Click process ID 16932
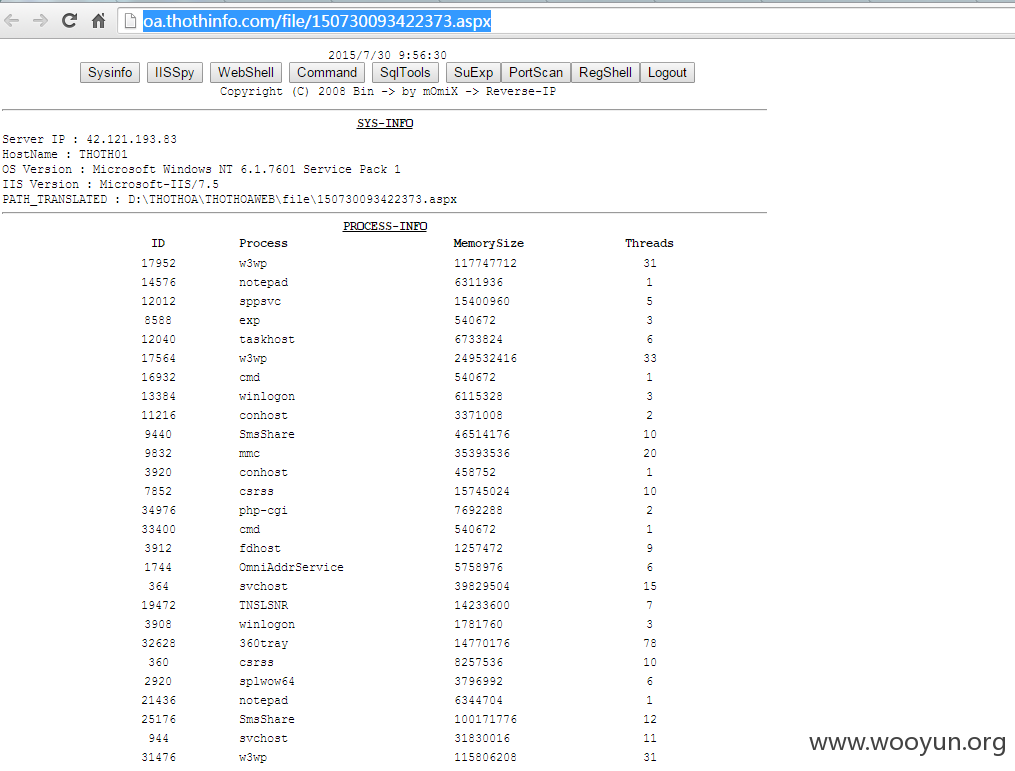 159,377
